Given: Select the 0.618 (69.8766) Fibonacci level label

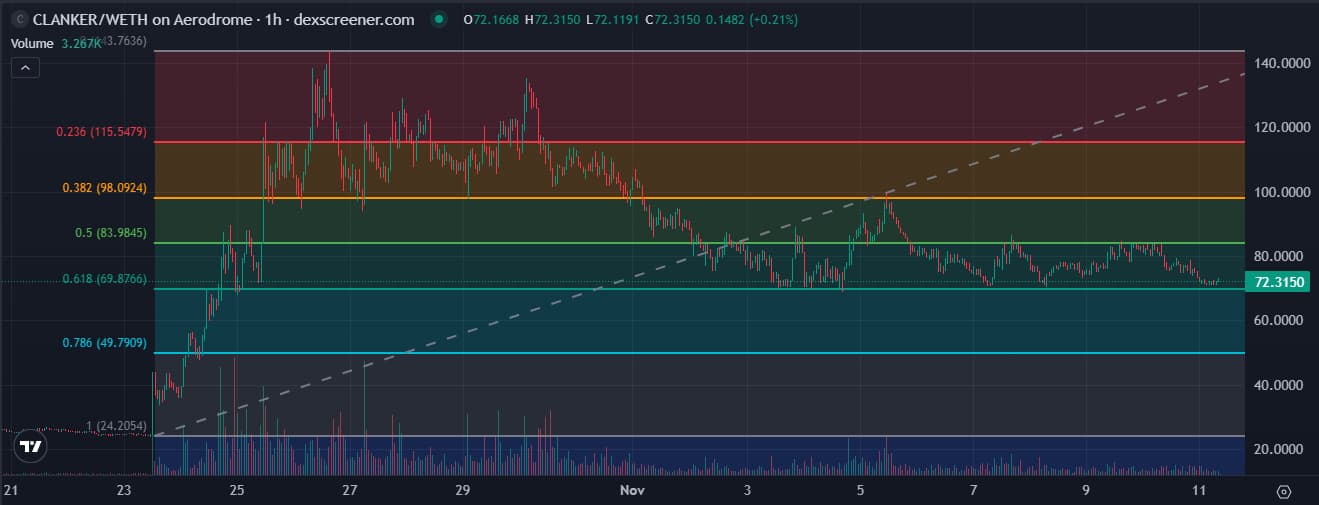Looking at the screenshot, I should (102, 279).
